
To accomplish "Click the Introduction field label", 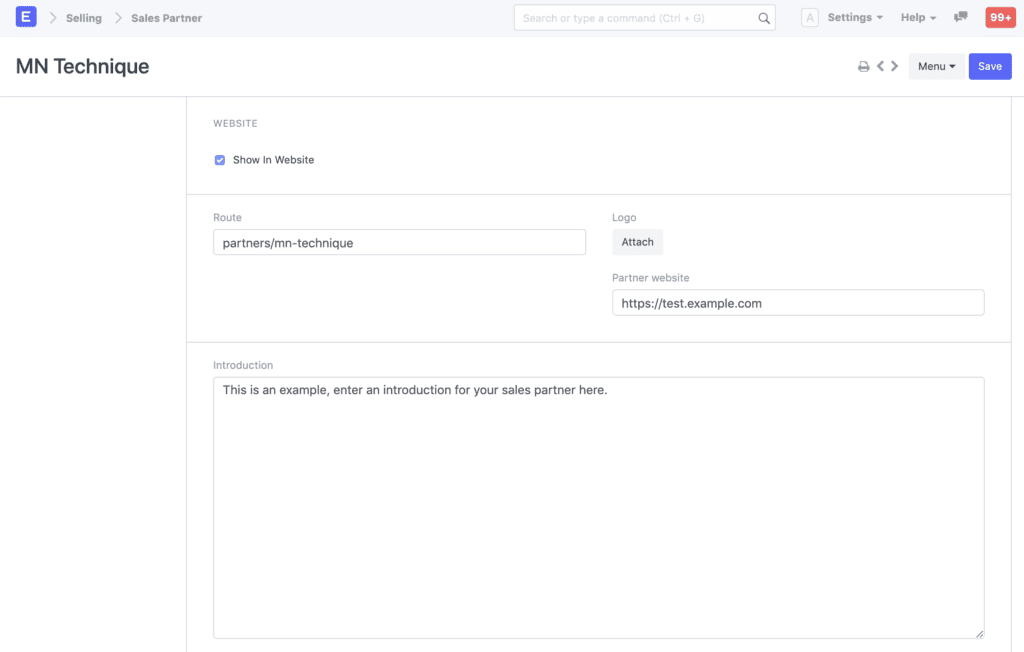I will [x=243, y=365].
